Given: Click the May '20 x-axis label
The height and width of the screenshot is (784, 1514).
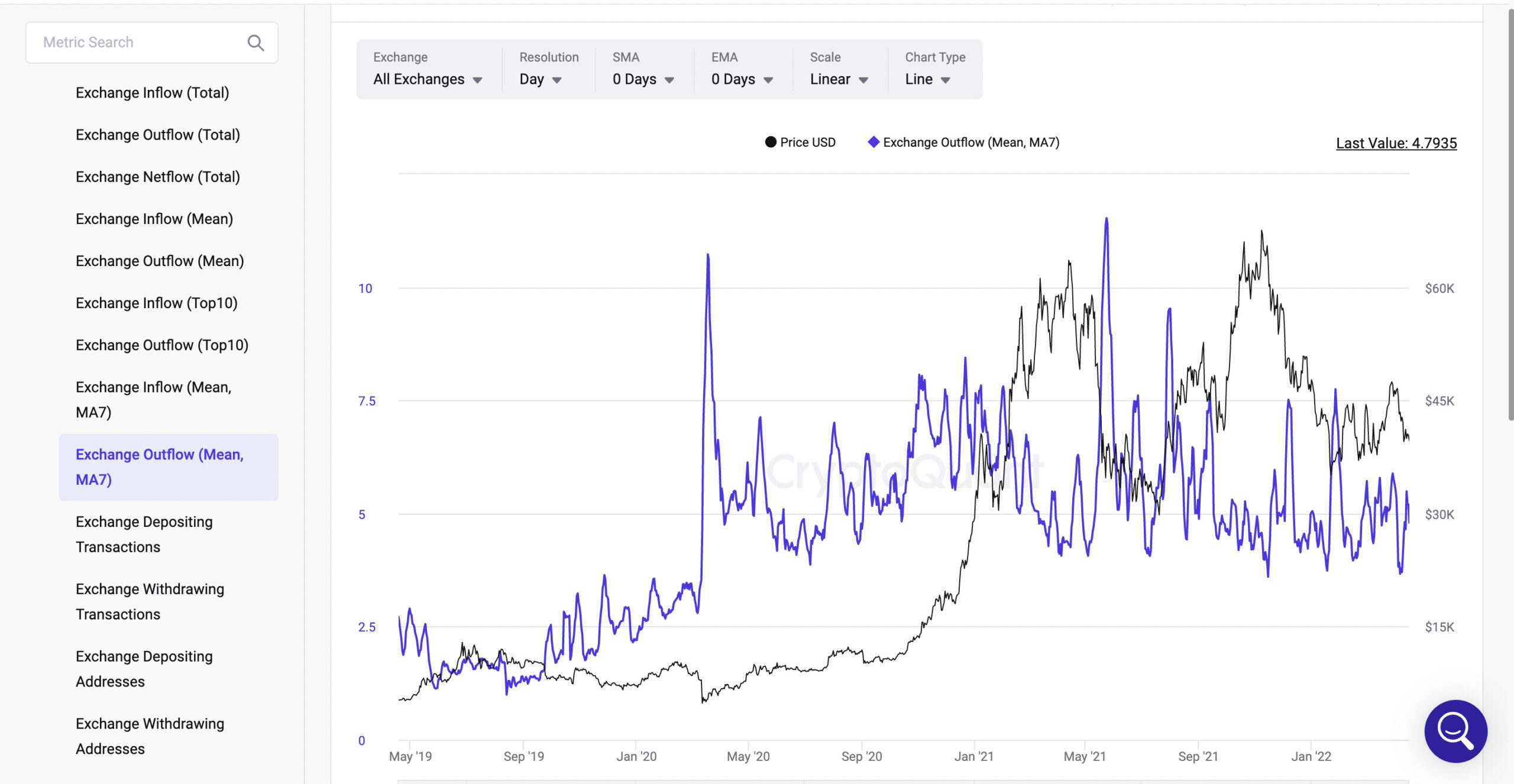Looking at the screenshot, I should tap(748, 756).
